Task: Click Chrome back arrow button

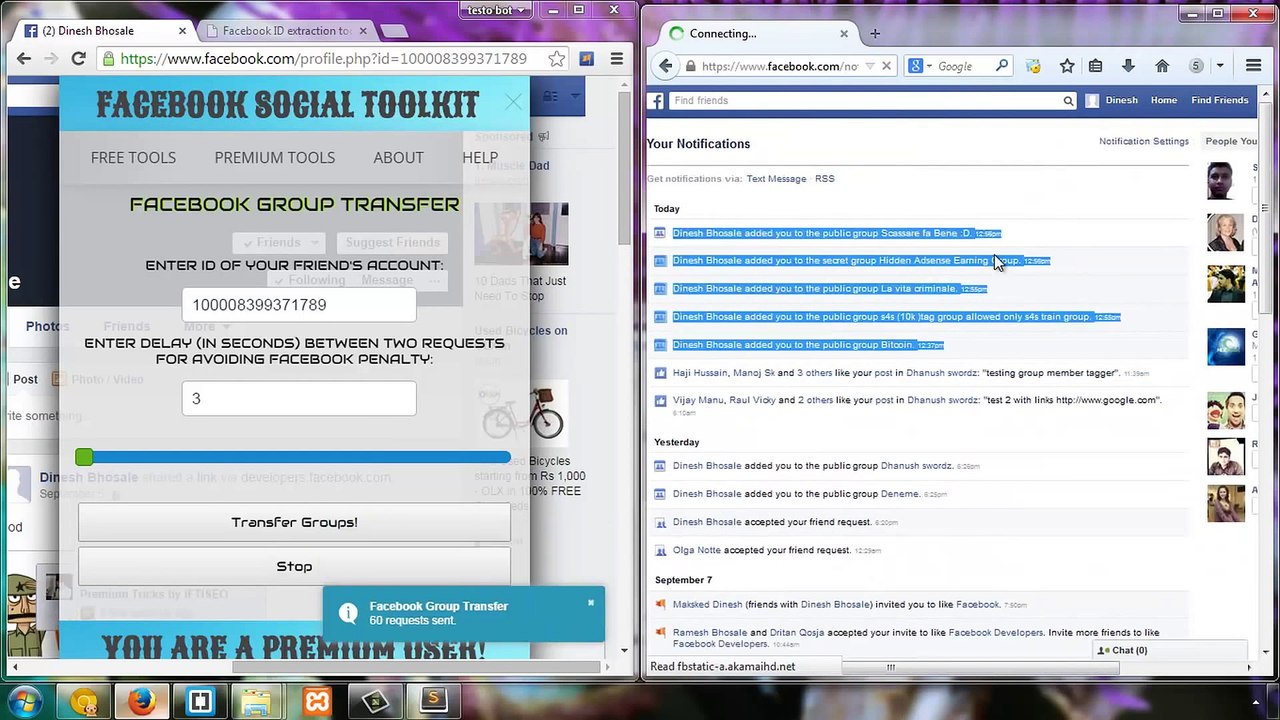Action: (x=24, y=59)
